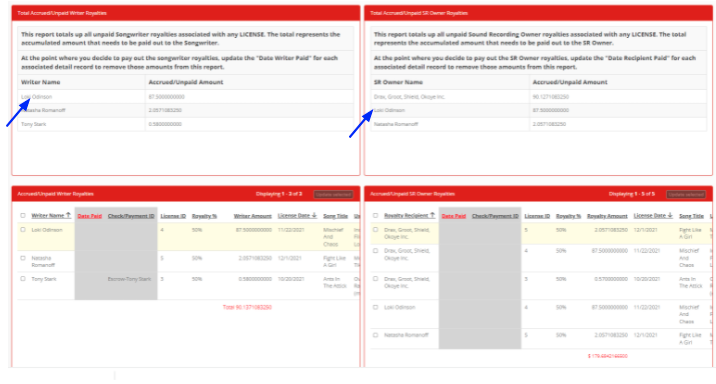Select Drax, Groot, Shield, Okoye Inc. total row
716x384 pixels.
coord(539,97)
